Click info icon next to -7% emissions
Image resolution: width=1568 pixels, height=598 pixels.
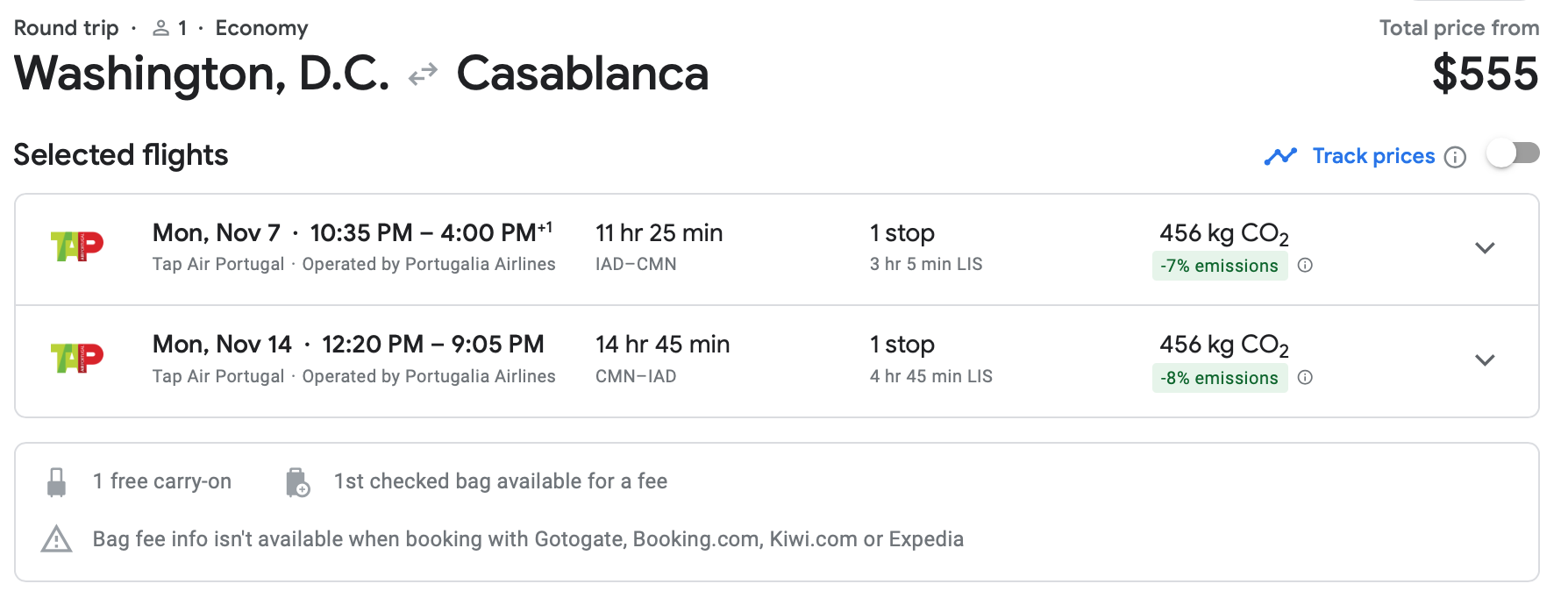(1305, 265)
